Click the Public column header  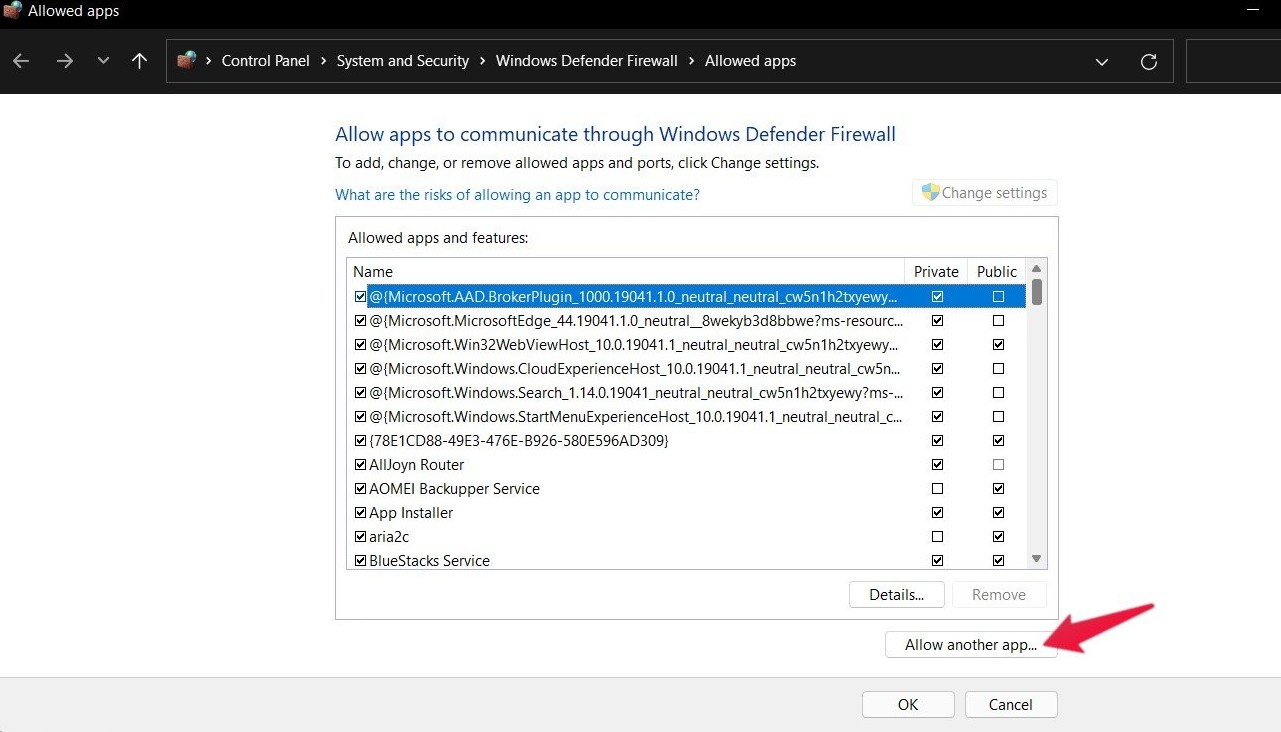(997, 272)
